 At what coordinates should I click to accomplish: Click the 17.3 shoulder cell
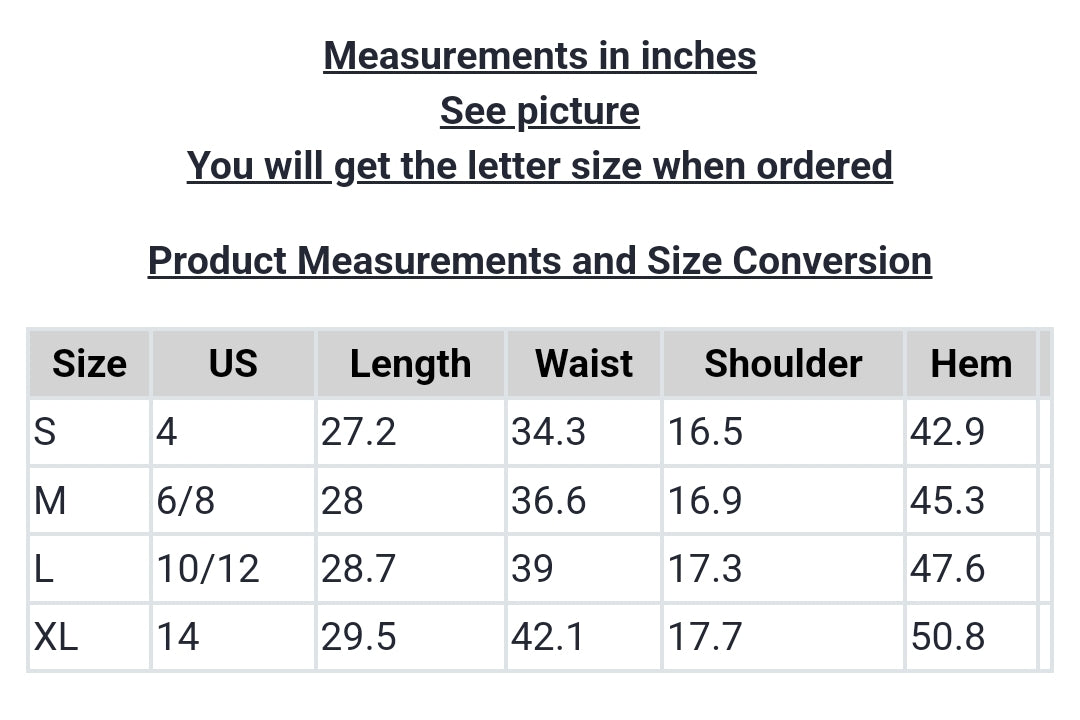(705, 568)
